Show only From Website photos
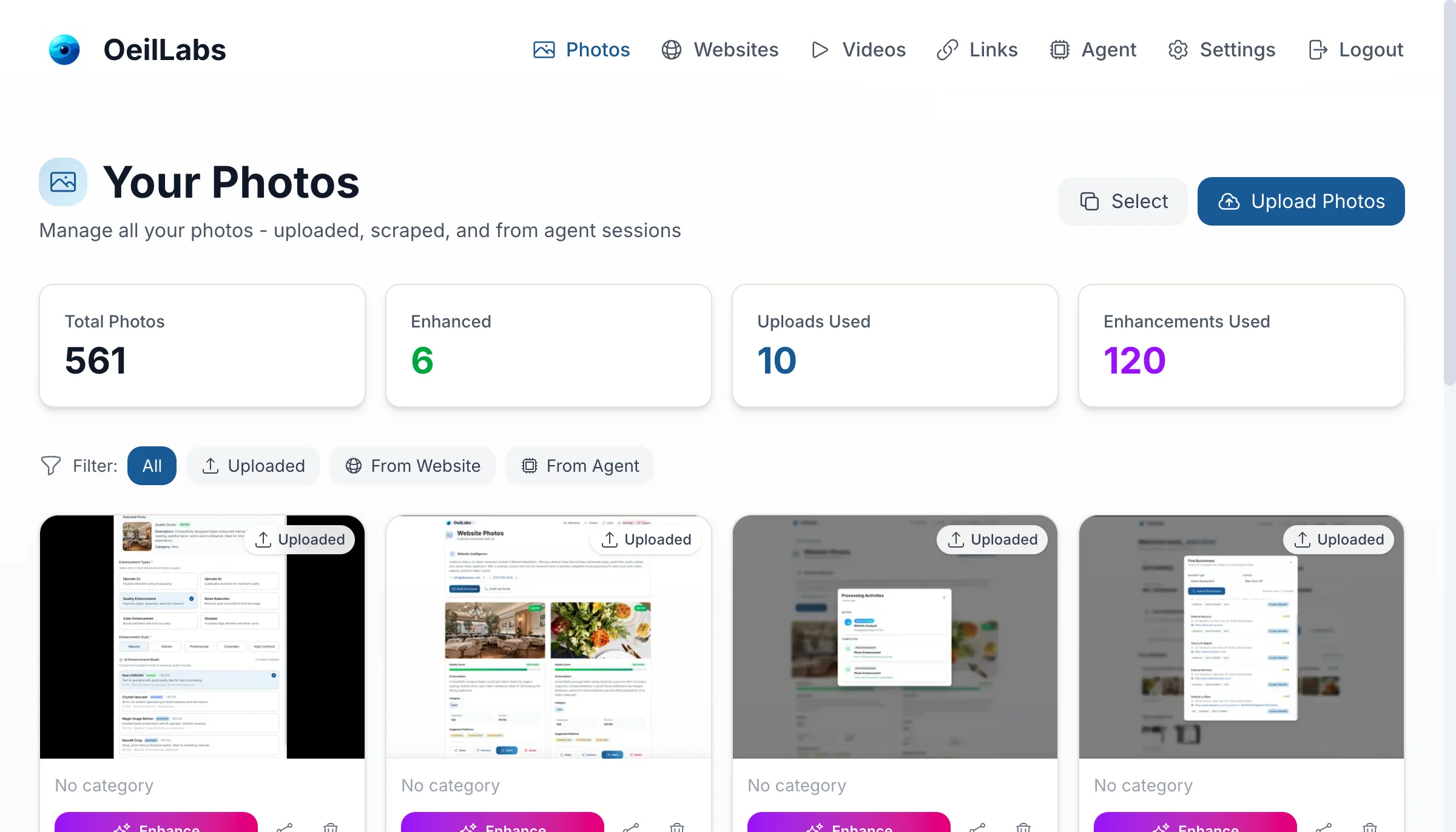This screenshot has width=1456, height=832. (413, 466)
